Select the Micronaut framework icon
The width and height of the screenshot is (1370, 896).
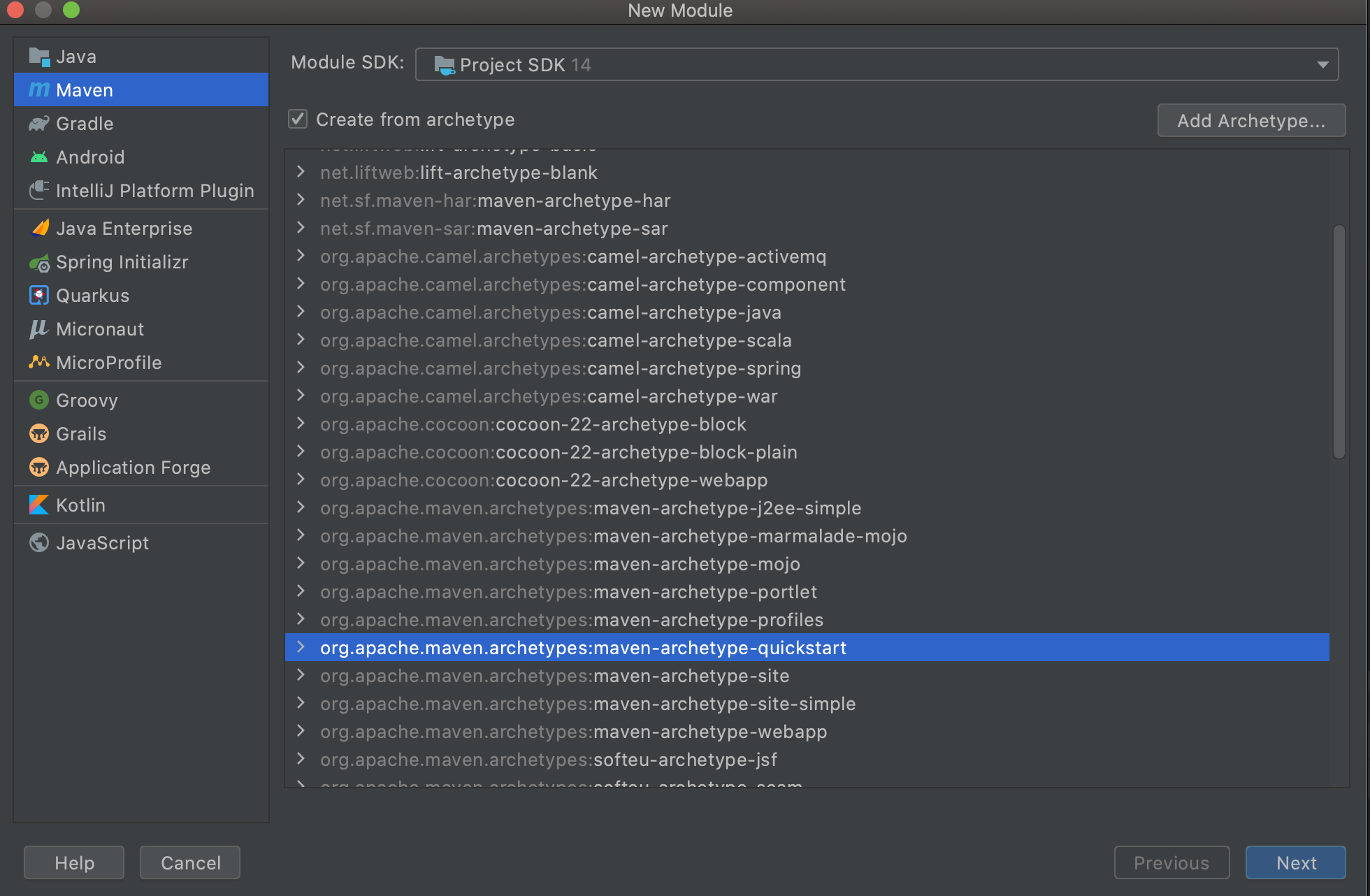click(39, 328)
